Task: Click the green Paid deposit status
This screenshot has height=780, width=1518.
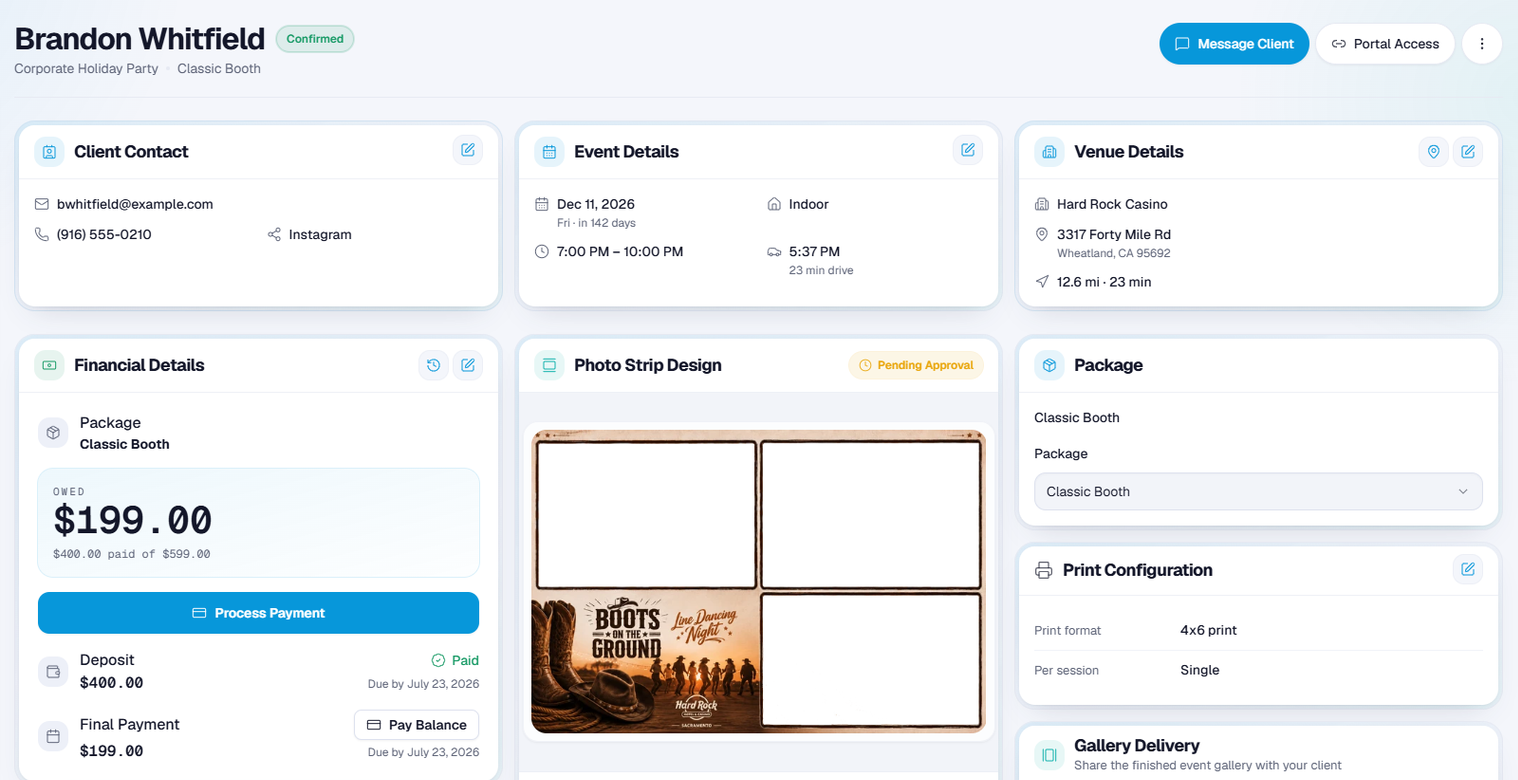Action: 455,660
